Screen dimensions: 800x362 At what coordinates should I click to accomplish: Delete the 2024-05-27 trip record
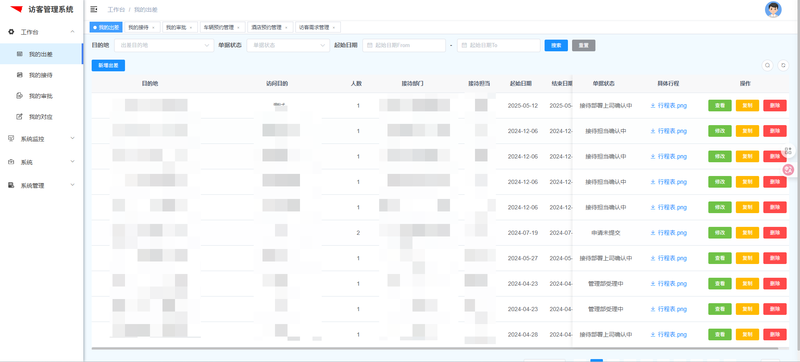(x=774, y=258)
